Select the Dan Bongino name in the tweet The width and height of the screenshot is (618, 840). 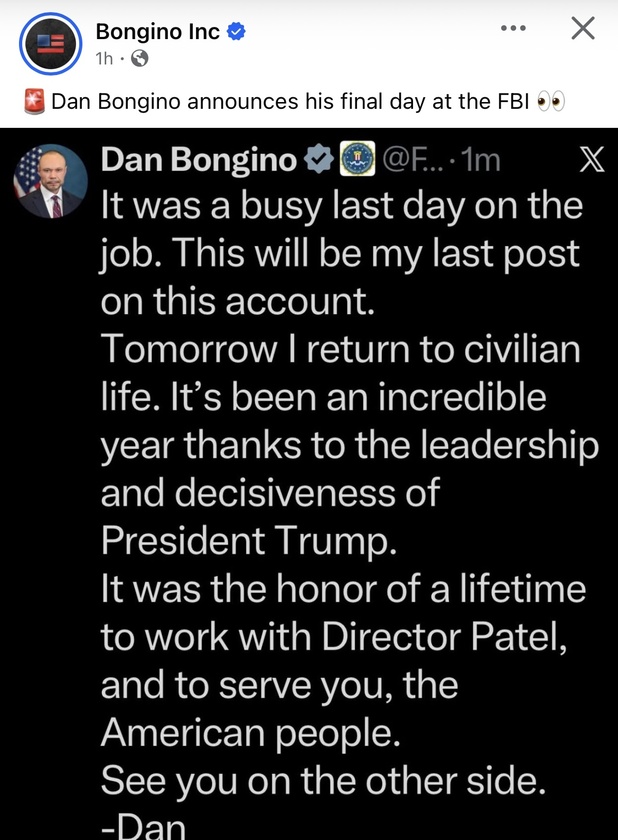[199, 159]
